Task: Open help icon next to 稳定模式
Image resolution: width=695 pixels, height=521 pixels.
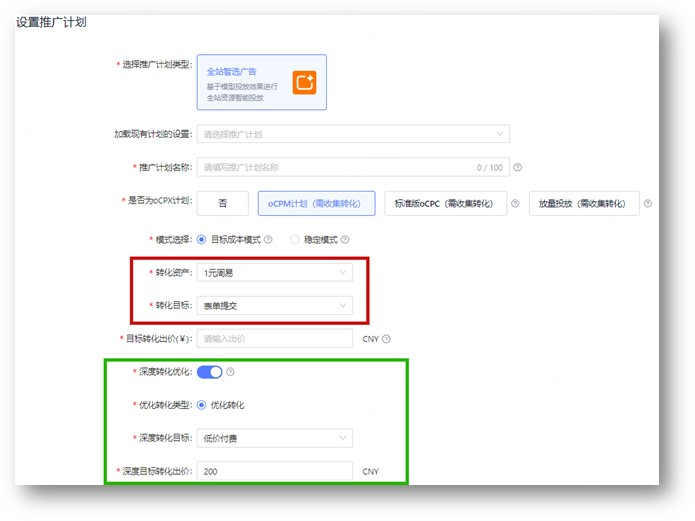Action: [x=345, y=239]
